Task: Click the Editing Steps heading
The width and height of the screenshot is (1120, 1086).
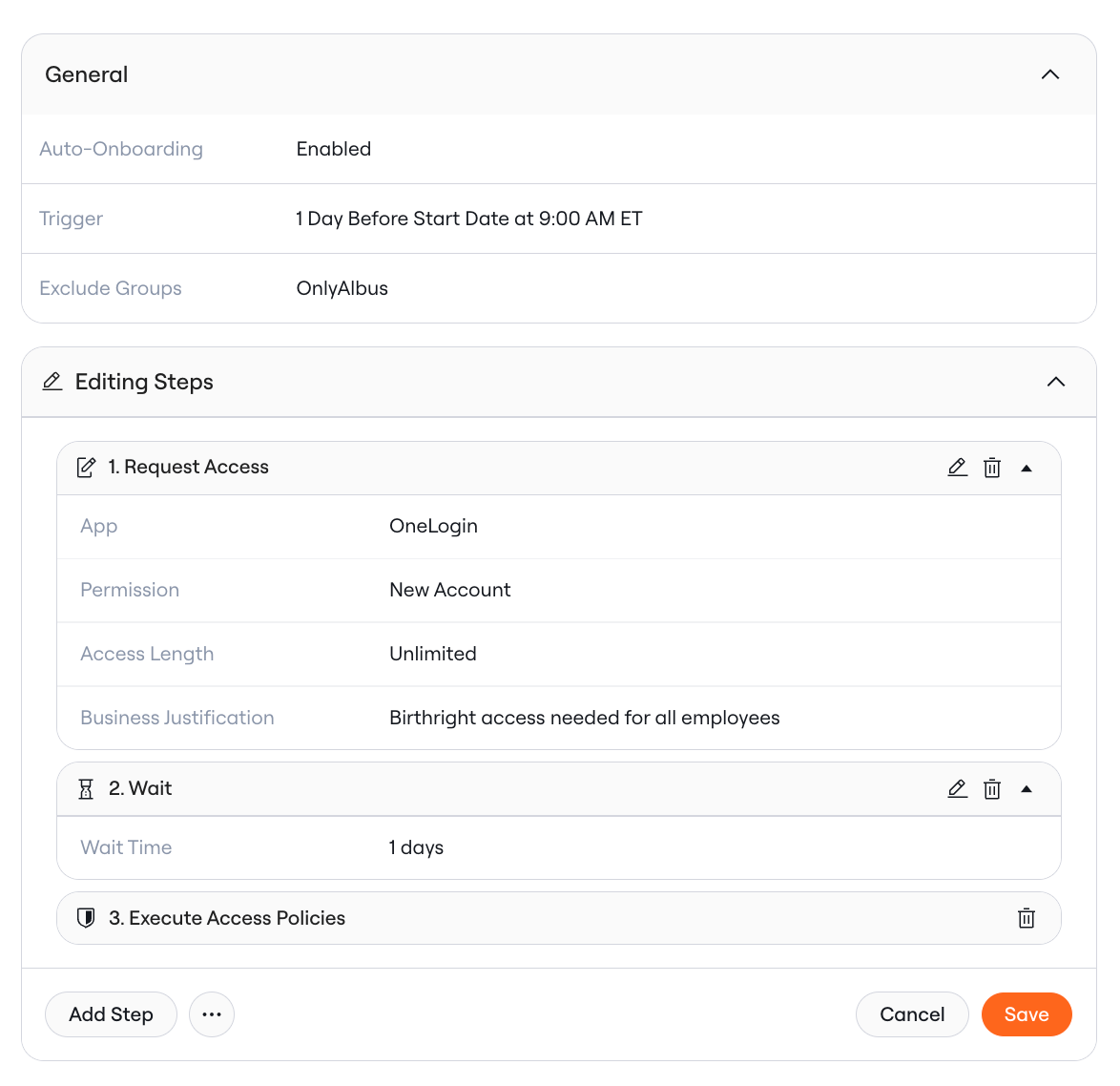Action: pos(144,382)
